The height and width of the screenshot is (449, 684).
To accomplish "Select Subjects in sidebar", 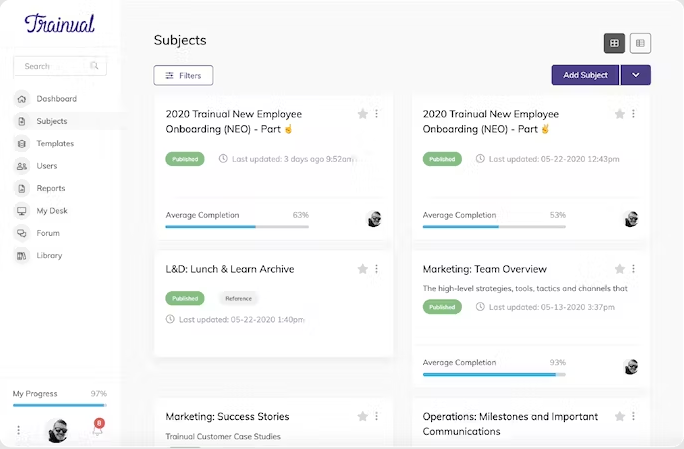I will [52, 121].
